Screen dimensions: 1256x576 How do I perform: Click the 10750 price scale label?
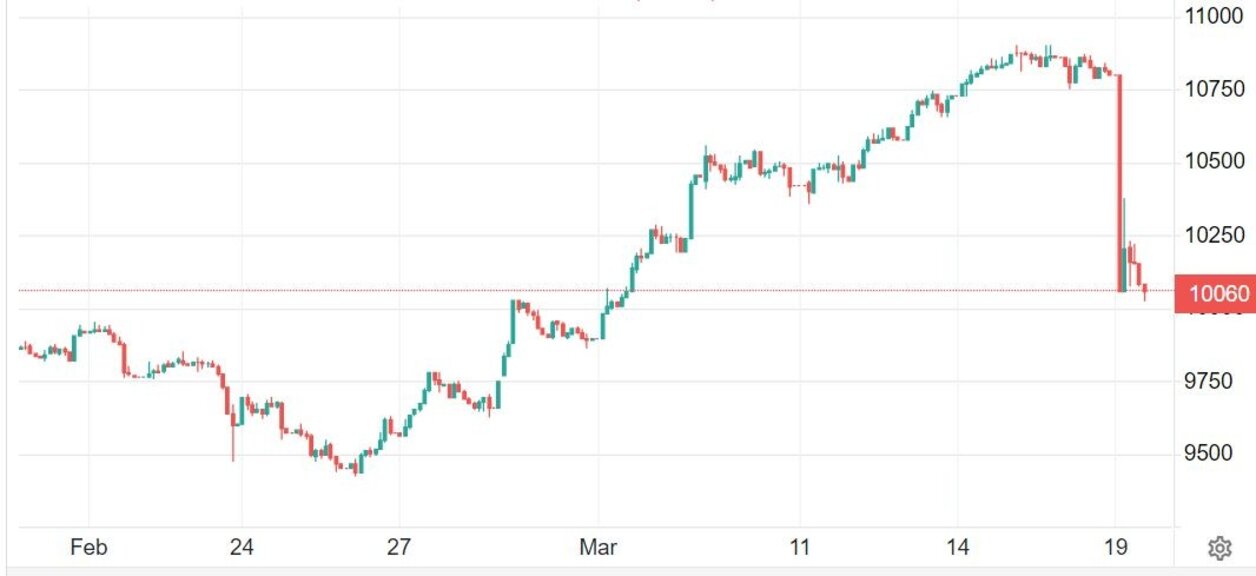coord(1214,89)
